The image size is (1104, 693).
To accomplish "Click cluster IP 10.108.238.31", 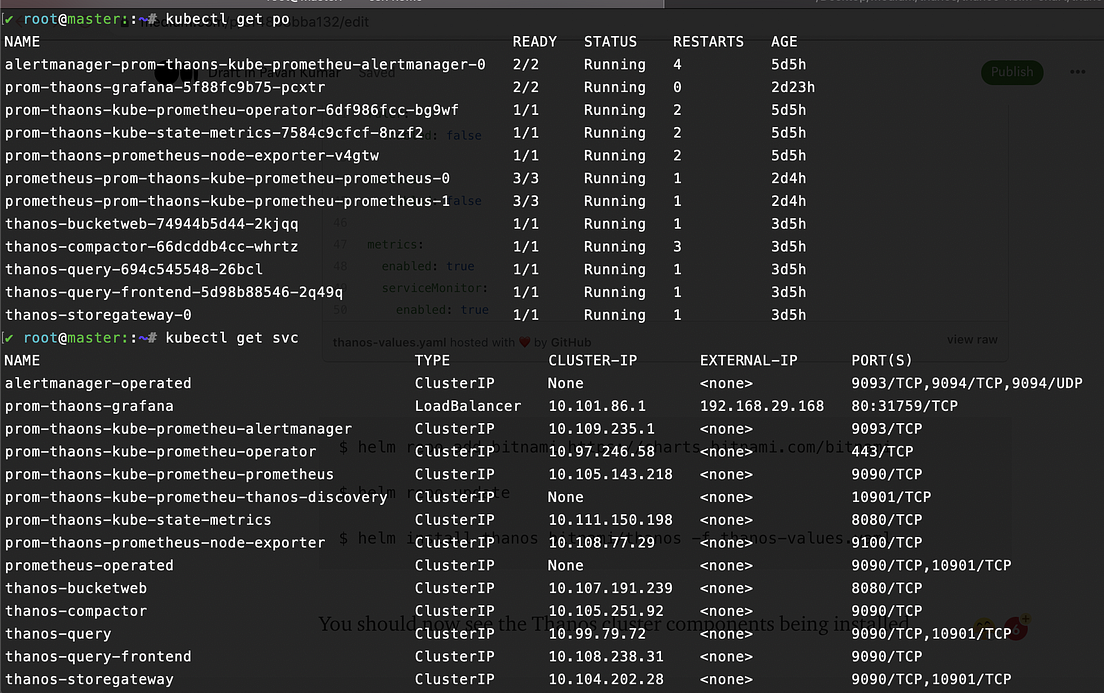I will pyautogui.click(x=606, y=656).
